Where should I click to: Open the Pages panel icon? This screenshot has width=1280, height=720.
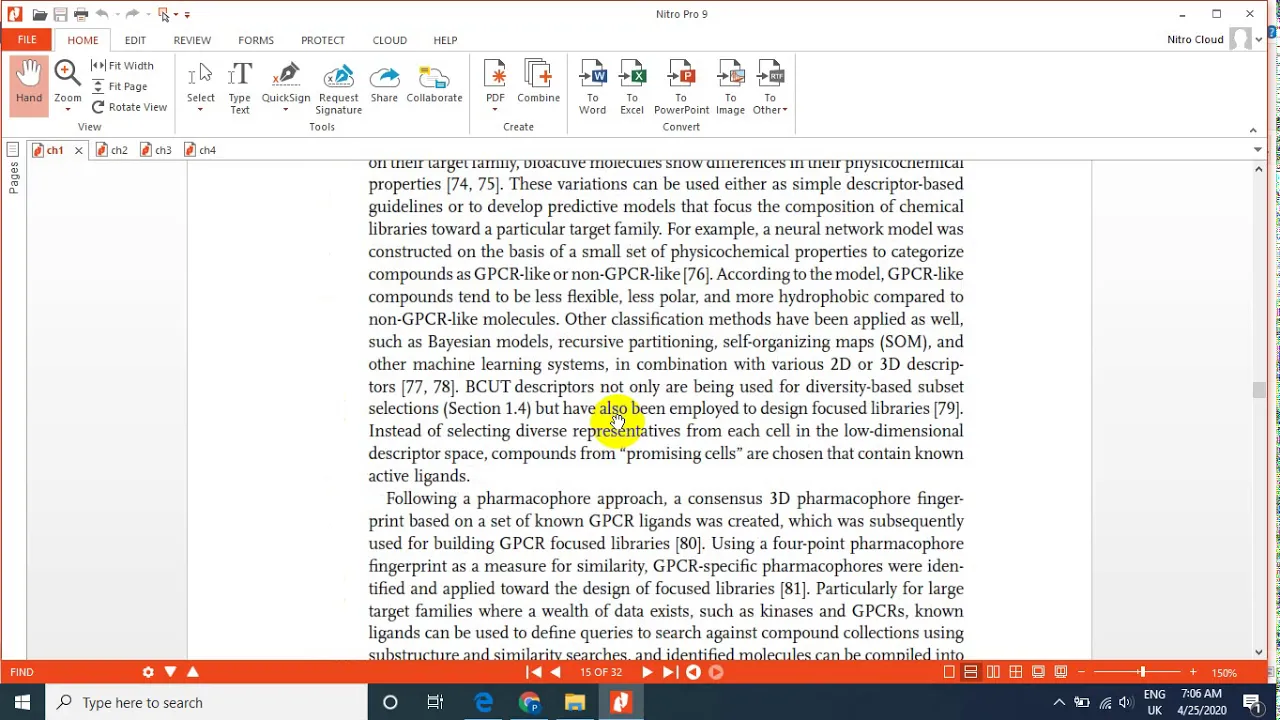click(13, 150)
